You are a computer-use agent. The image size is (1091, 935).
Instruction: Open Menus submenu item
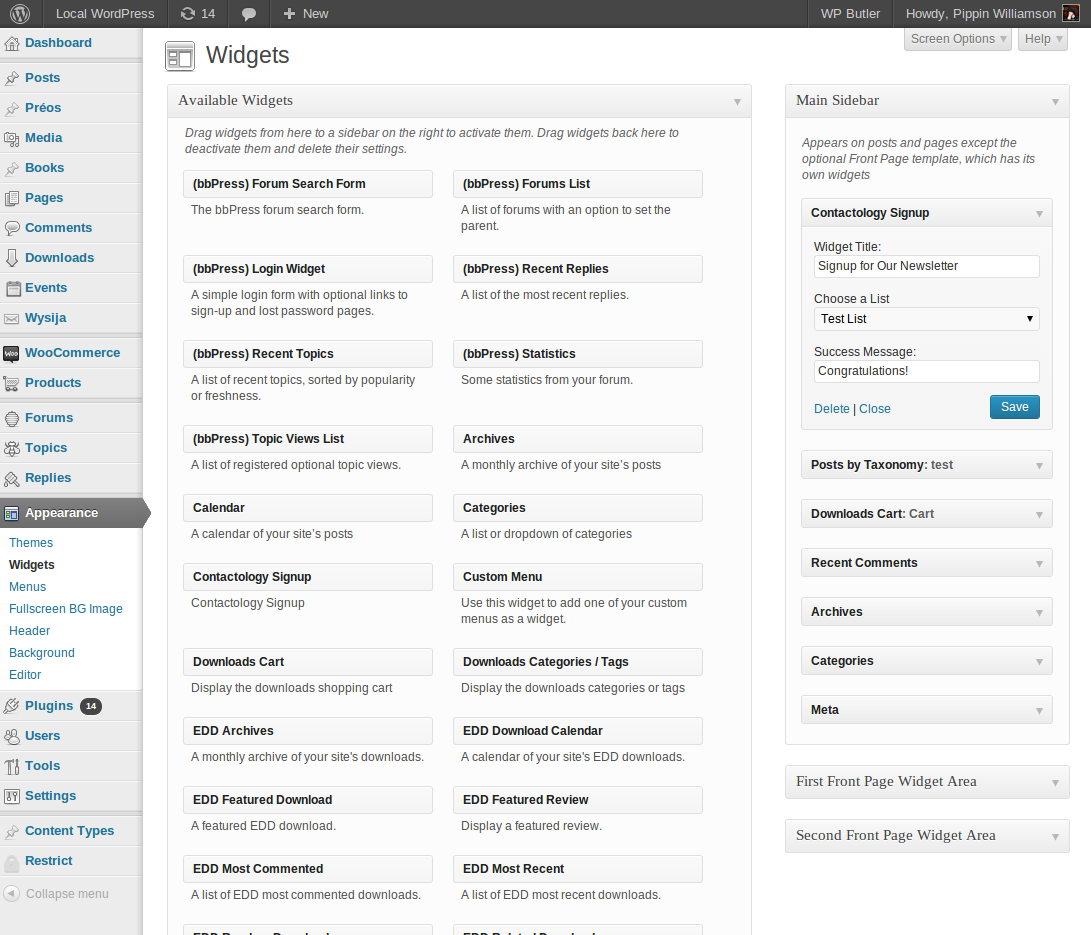pyautogui.click(x=27, y=587)
